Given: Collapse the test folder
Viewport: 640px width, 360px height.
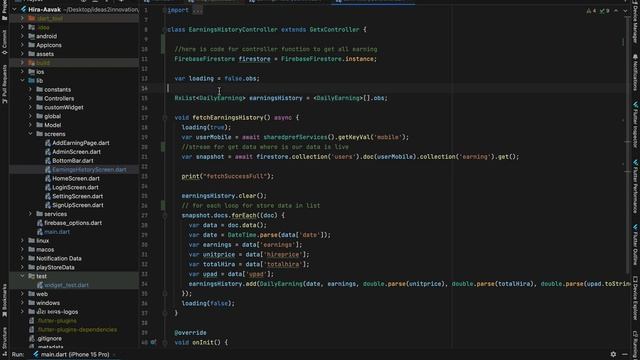Looking at the screenshot, I should coord(22,276).
